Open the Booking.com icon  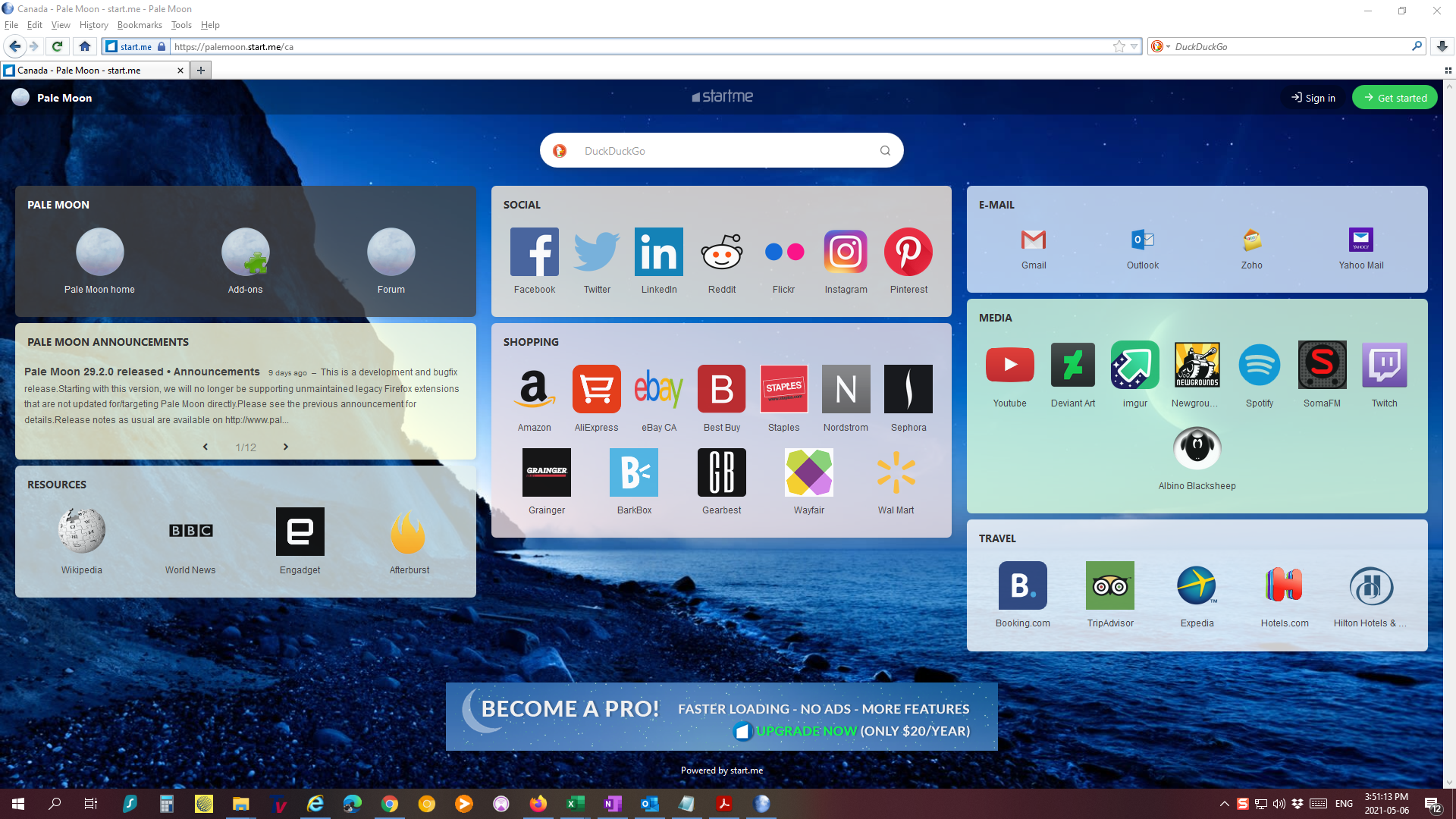(1023, 585)
